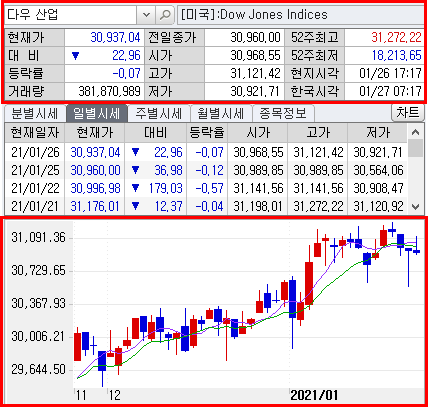Image resolution: width=428 pixels, height=407 pixels.
Task: Open the 종목정보 tab
Action: coord(283,113)
